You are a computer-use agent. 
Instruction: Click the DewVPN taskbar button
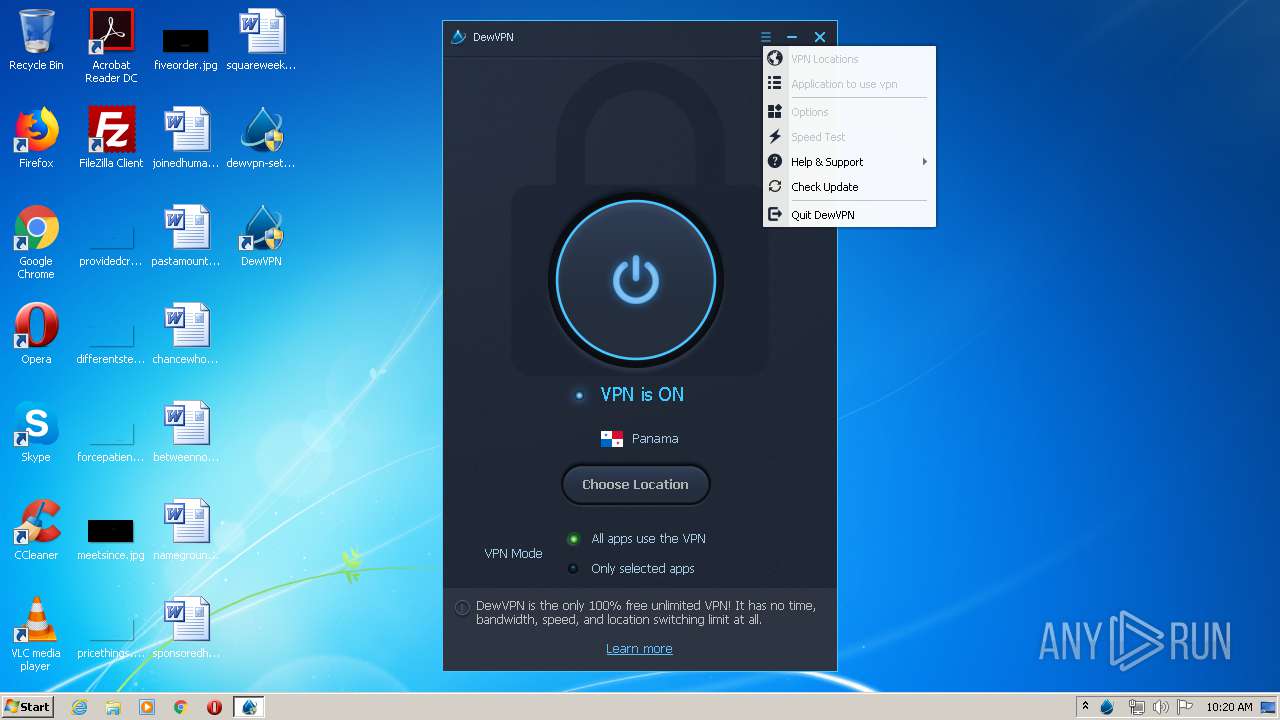coord(249,707)
